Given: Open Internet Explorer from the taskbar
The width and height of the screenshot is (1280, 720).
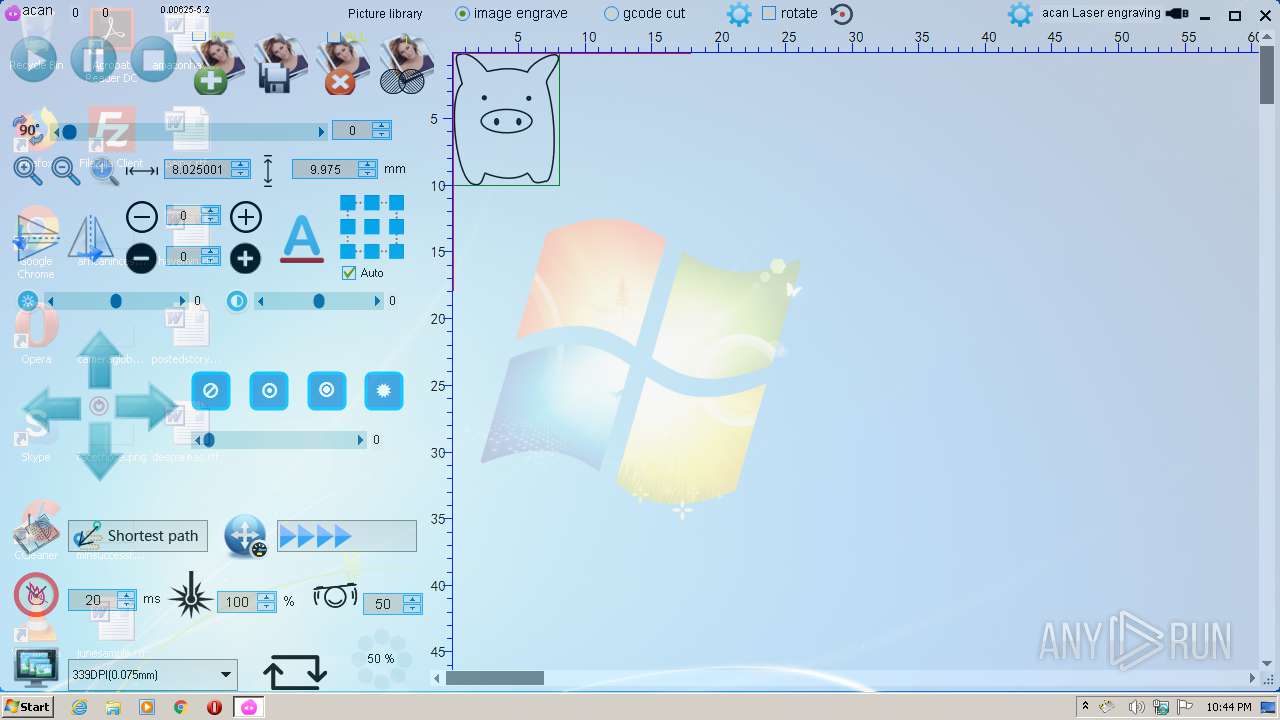Looking at the screenshot, I should pos(80,707).
